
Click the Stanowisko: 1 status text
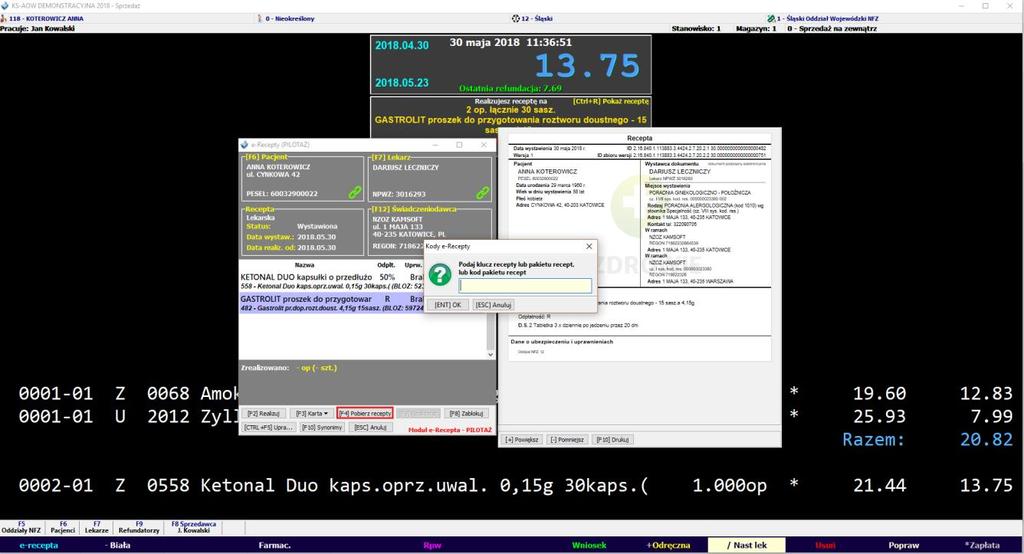coord(696,29)
